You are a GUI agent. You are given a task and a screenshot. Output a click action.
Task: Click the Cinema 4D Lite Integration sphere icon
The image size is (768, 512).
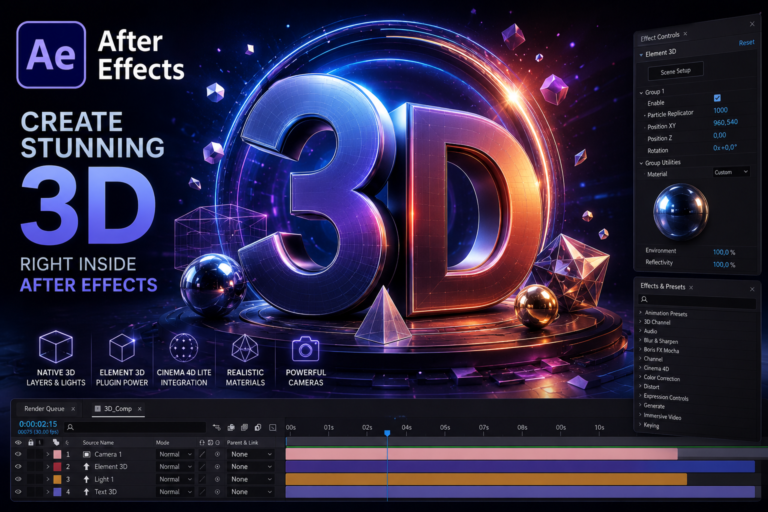[184, 347]
